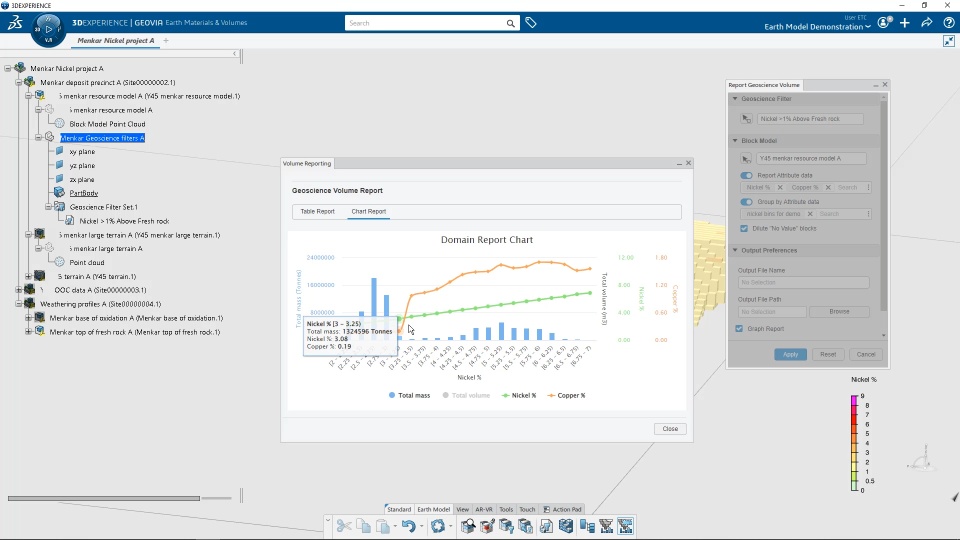Remove the Copper % attribute tag
This screenshot has height=540, width=960.
(828, 188)
